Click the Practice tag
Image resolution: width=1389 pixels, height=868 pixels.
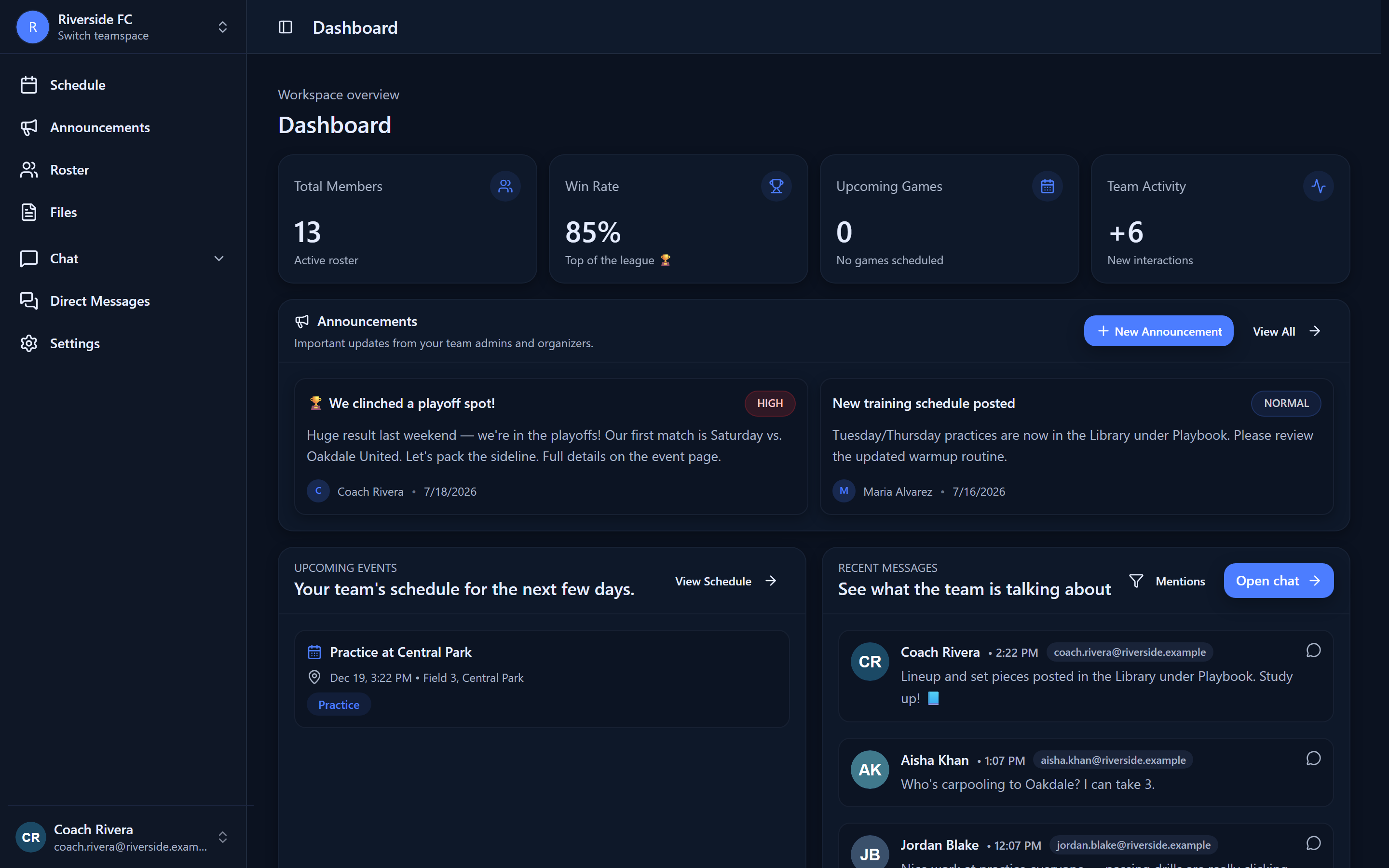pyautogui.click(x=339, y=705)
